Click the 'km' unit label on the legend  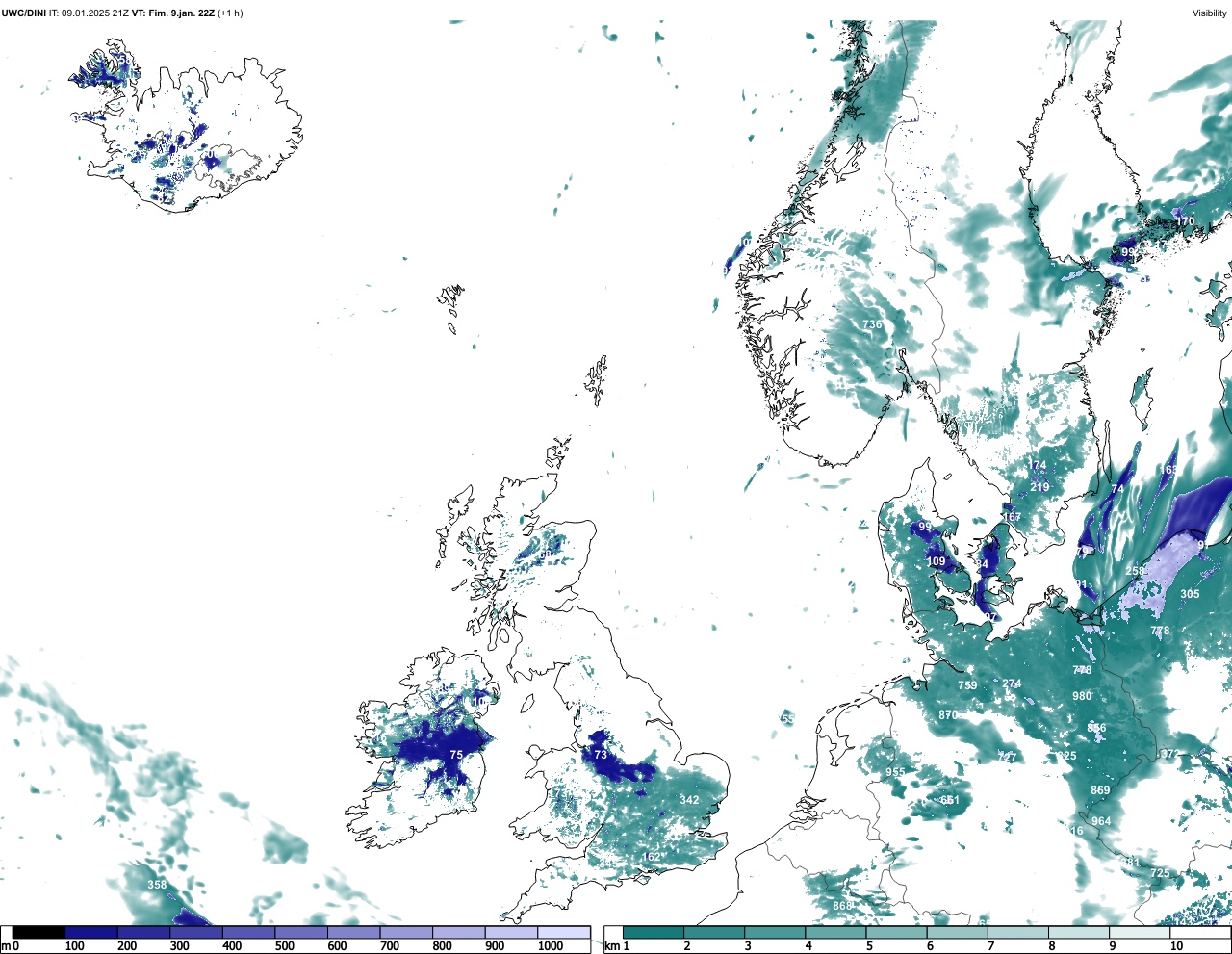(612, 946)
